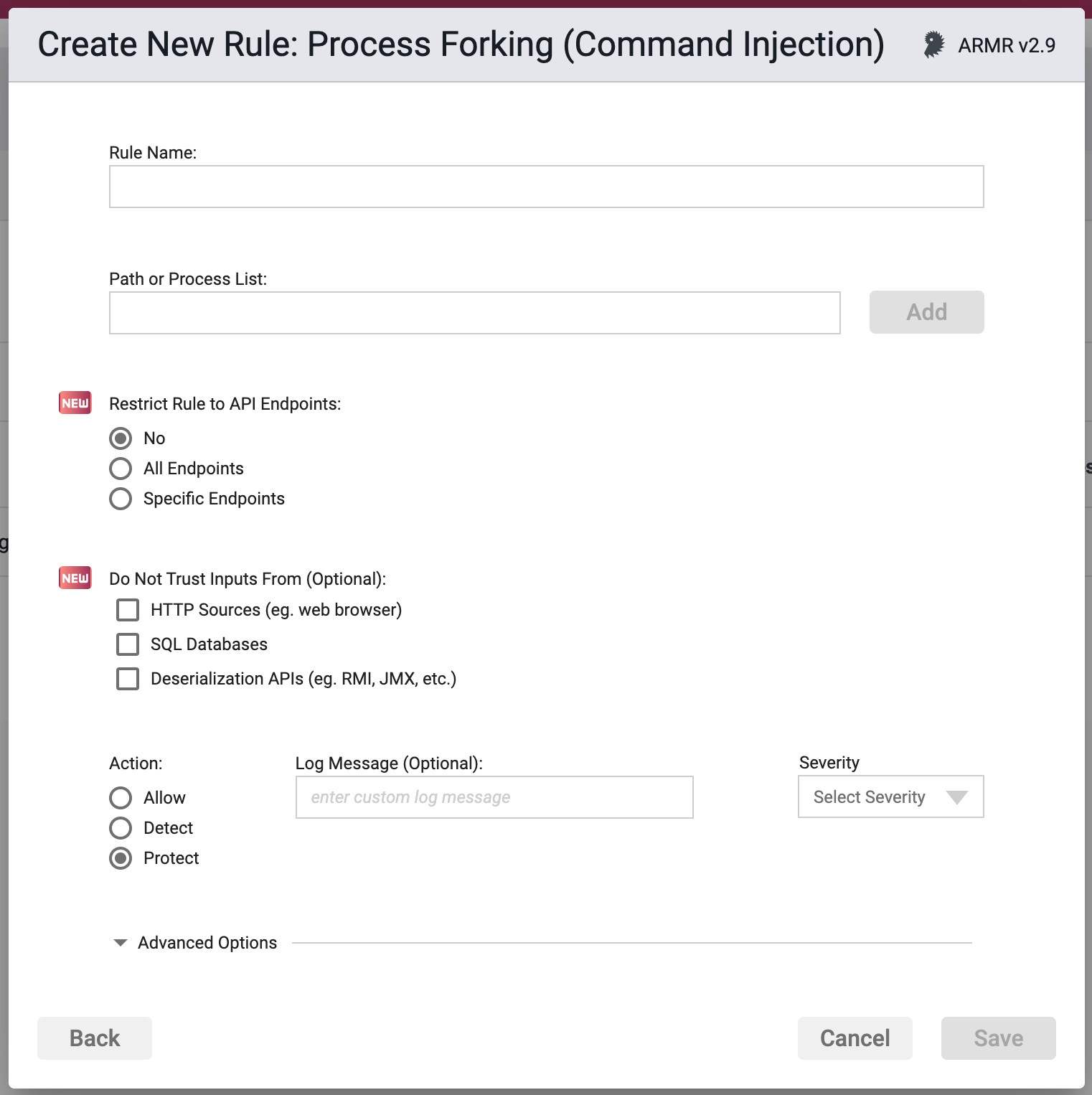Cancel the rule creation dialog
Image resolution: width=1092 pixels, height=1095 pixels.
pyautogui.click(x=855, y=1038)
